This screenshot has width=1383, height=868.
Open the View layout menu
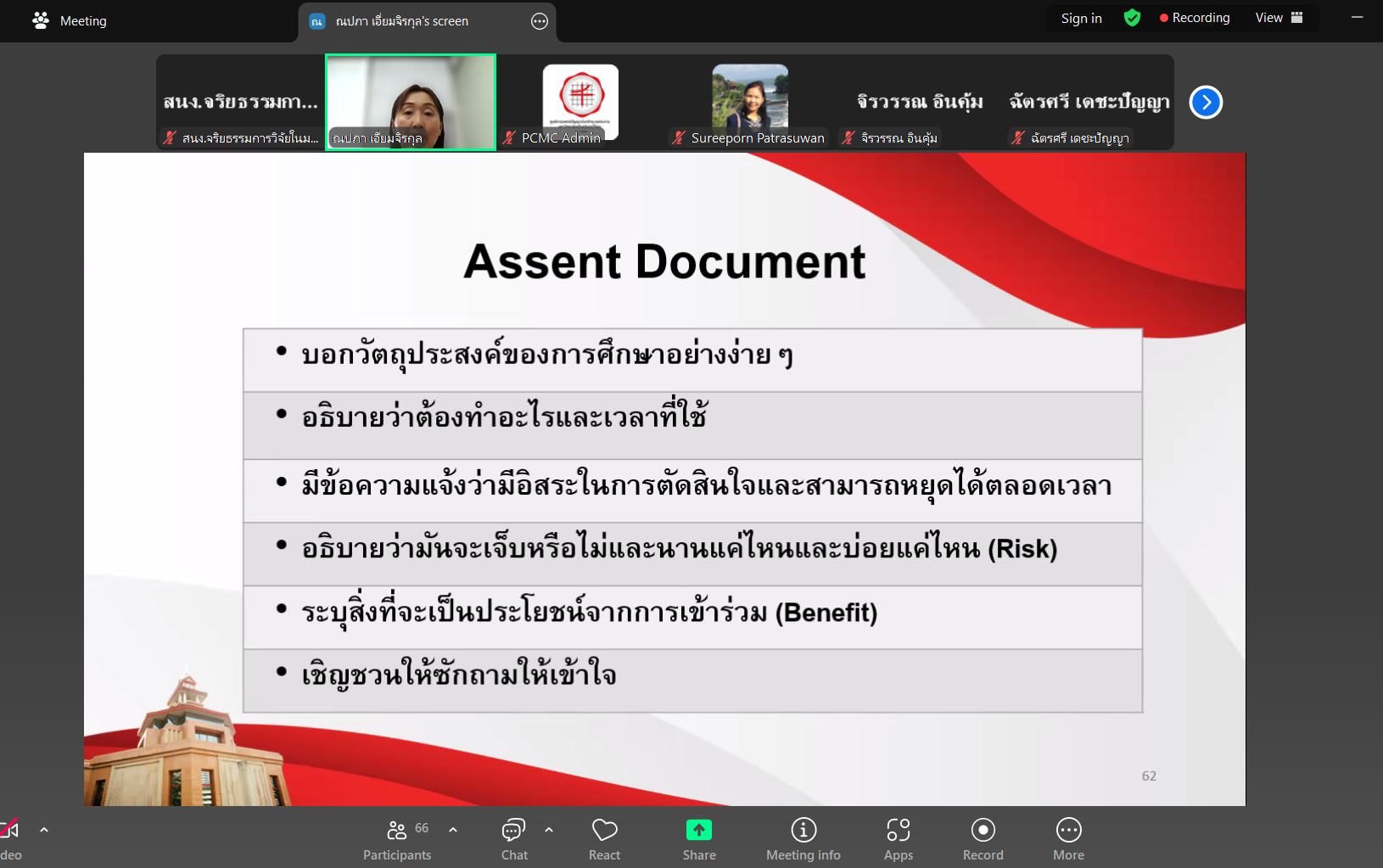(x=1279, y=18)
